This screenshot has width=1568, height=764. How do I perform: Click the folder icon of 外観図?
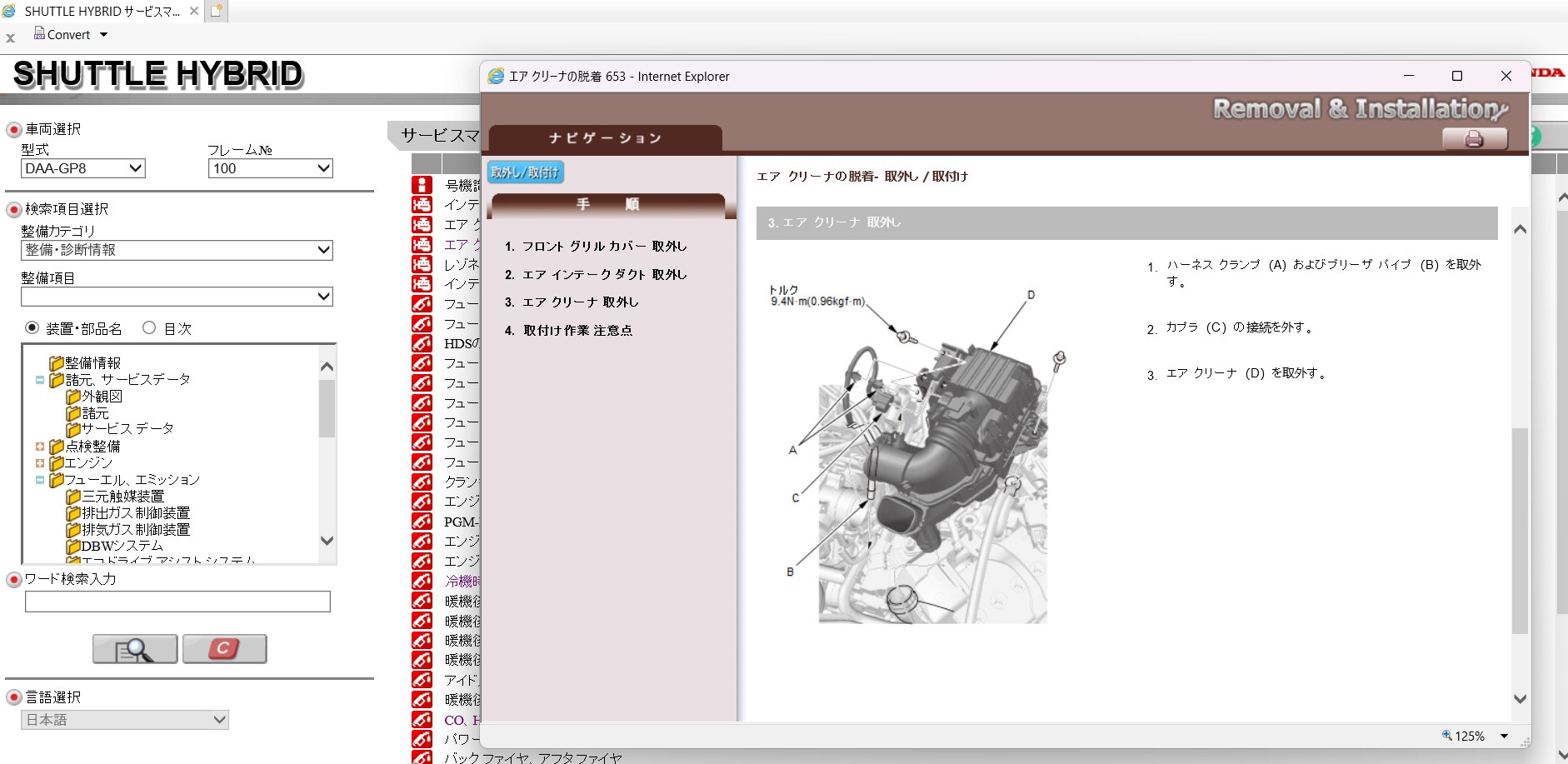pyautogui.click(x=73, y=397)
